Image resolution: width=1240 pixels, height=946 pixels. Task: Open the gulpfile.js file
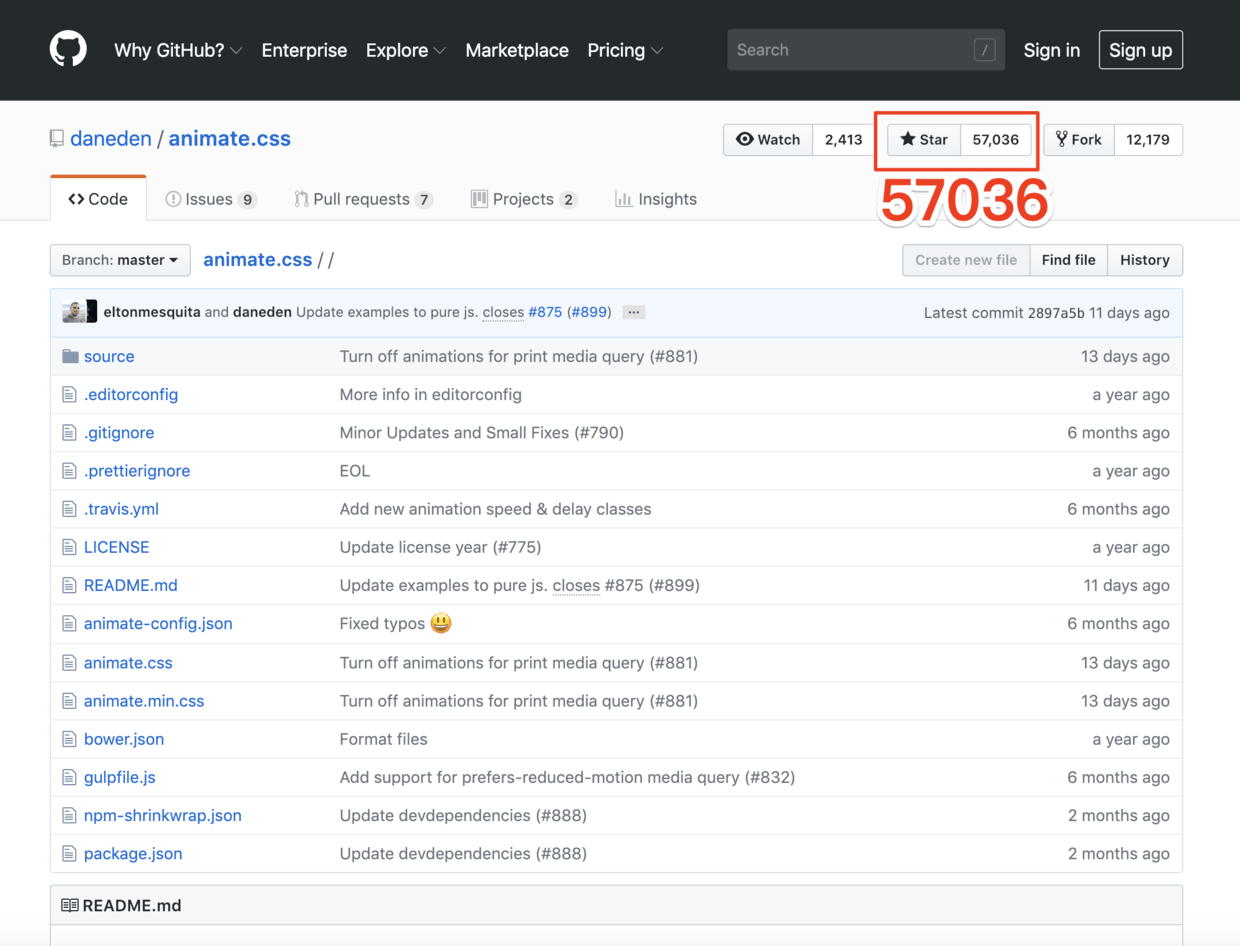pos(120,777)
